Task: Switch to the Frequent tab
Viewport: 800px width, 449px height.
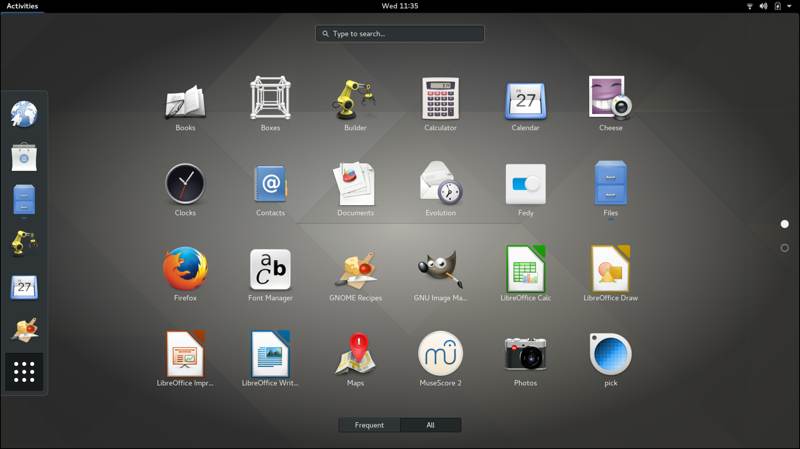Action: pos(369,425)
